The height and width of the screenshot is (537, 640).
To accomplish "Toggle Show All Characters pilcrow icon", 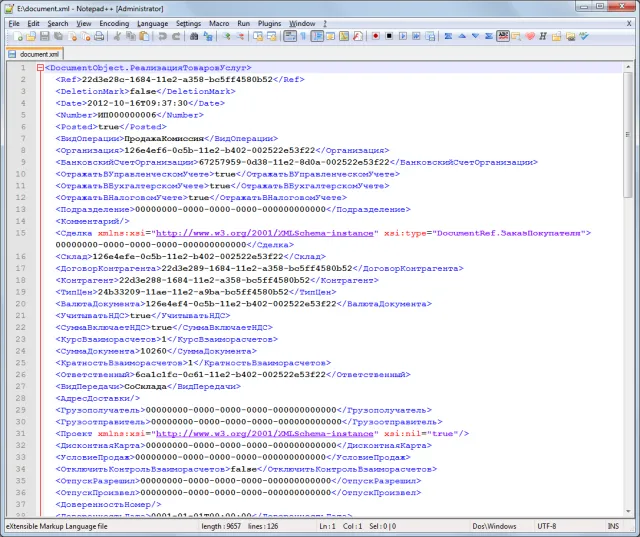I will point(303,36).
